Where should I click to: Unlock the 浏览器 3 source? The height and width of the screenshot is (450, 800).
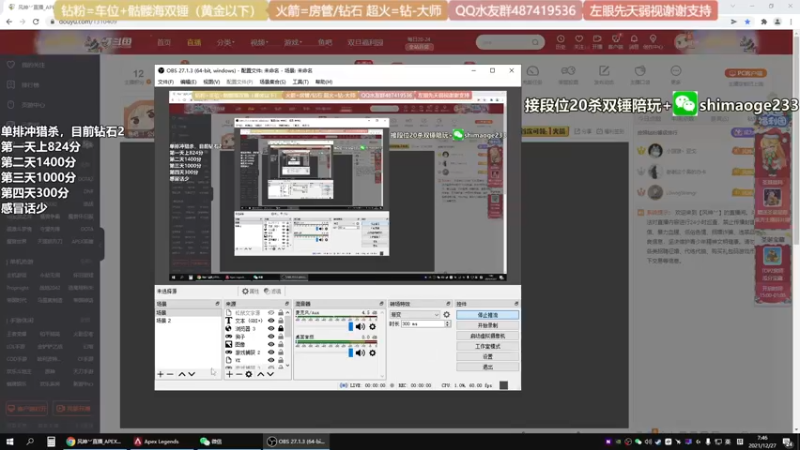point(281,329)
